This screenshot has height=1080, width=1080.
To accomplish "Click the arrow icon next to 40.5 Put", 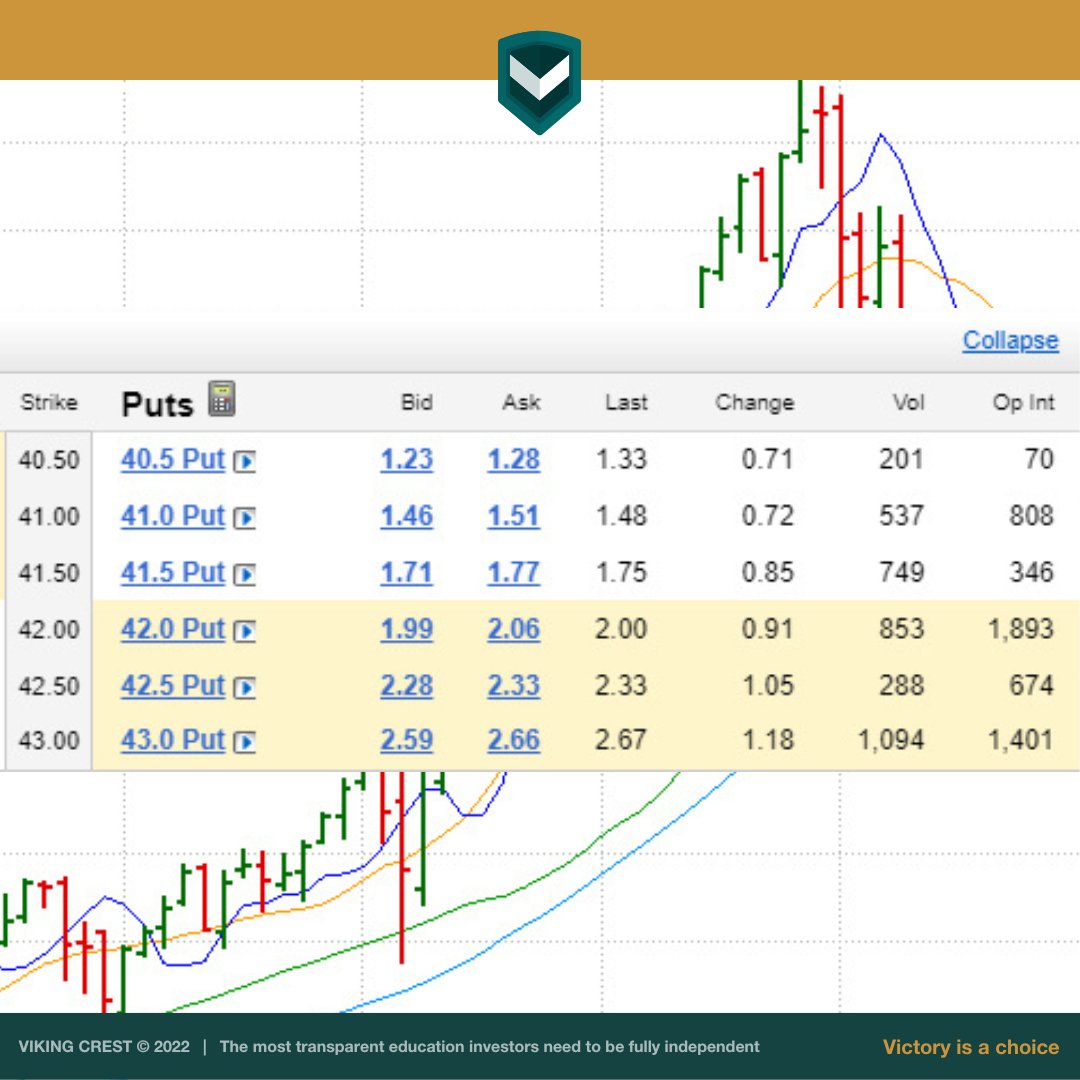I will (x=245, y=461).
